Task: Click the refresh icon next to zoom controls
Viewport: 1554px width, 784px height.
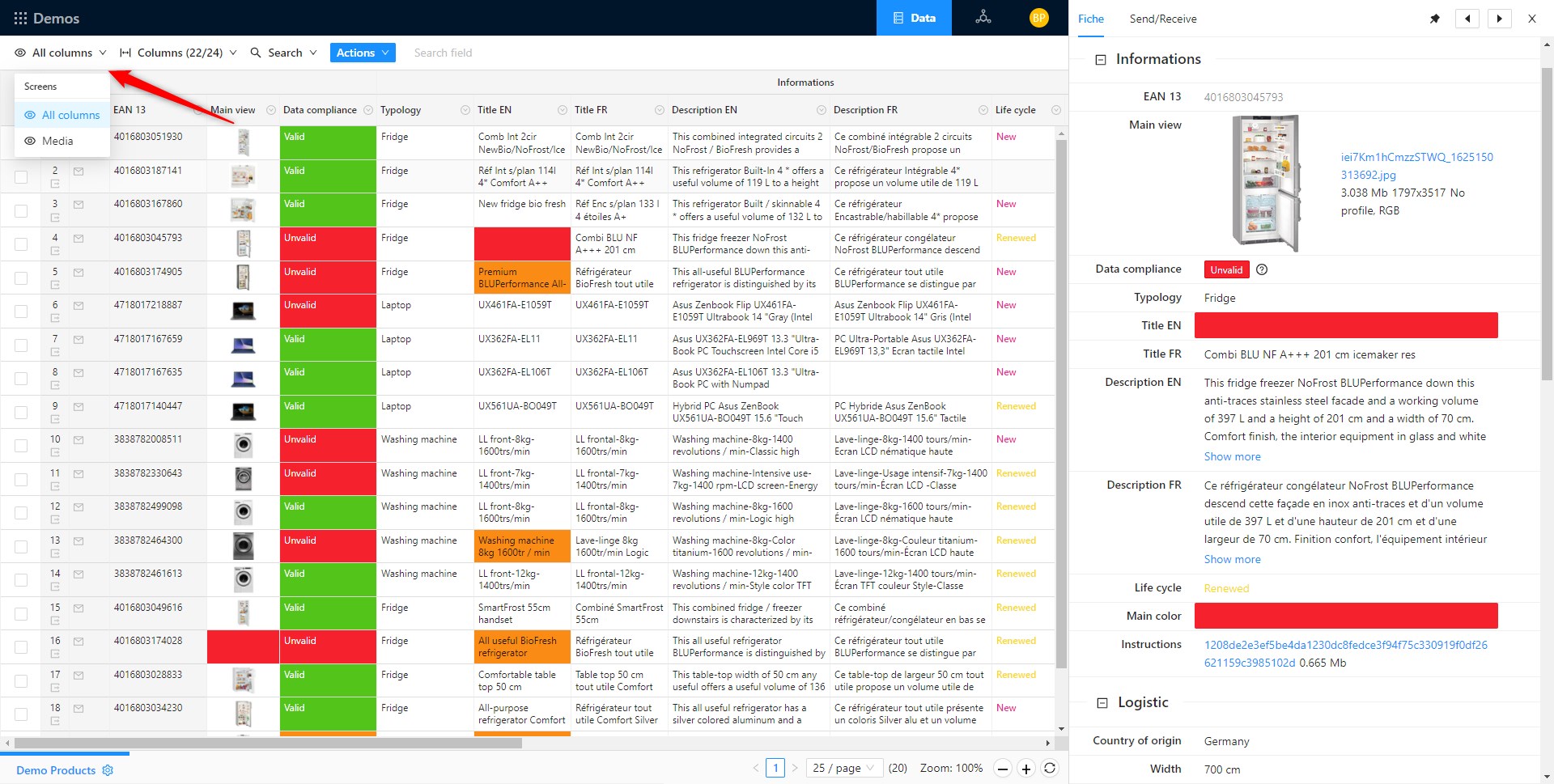Action: [x=1050, y=768]
